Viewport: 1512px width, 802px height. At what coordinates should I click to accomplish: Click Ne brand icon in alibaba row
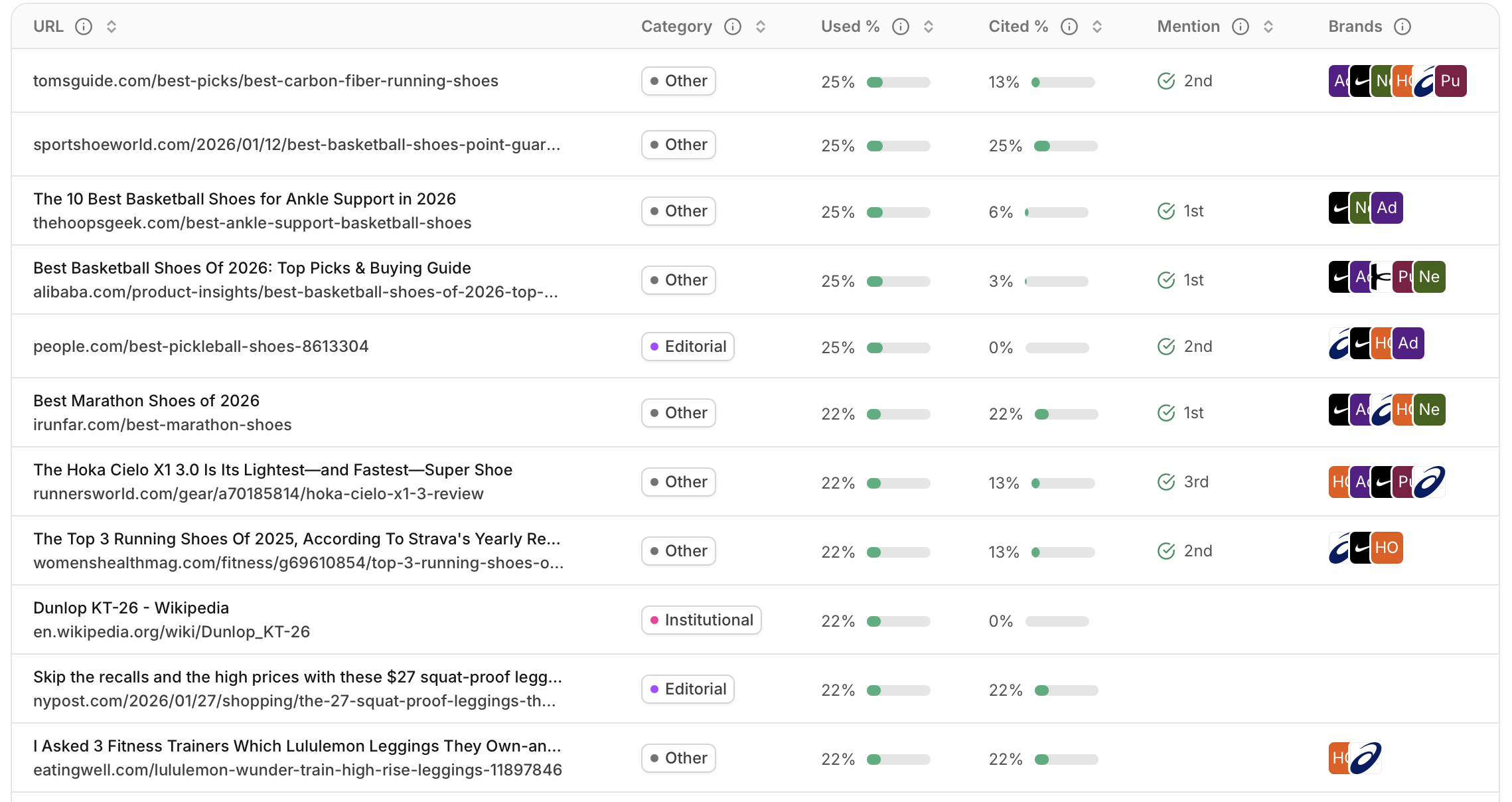coord(1430,277)
